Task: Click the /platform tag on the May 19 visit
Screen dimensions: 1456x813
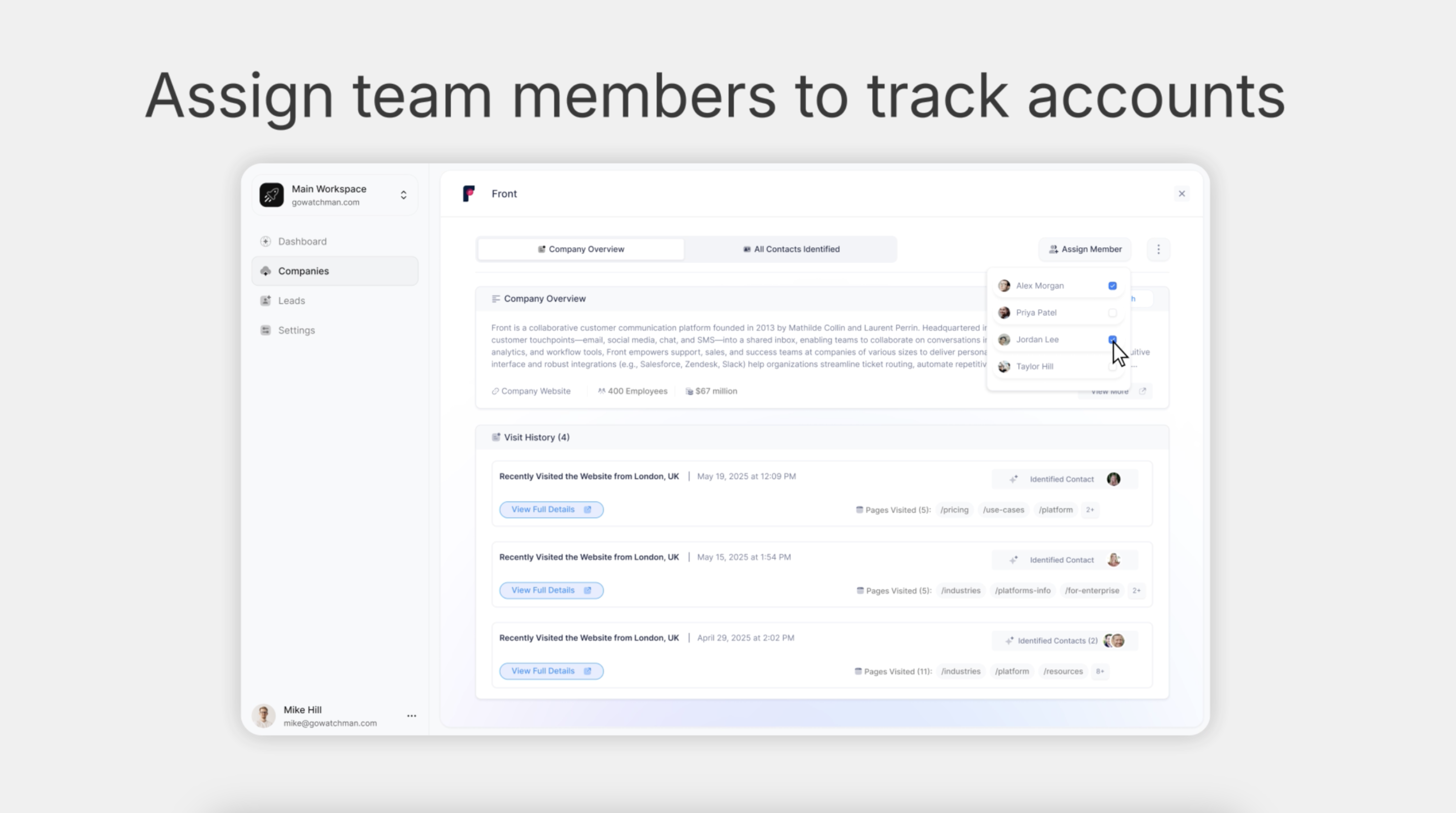Action: point(1055,509)
